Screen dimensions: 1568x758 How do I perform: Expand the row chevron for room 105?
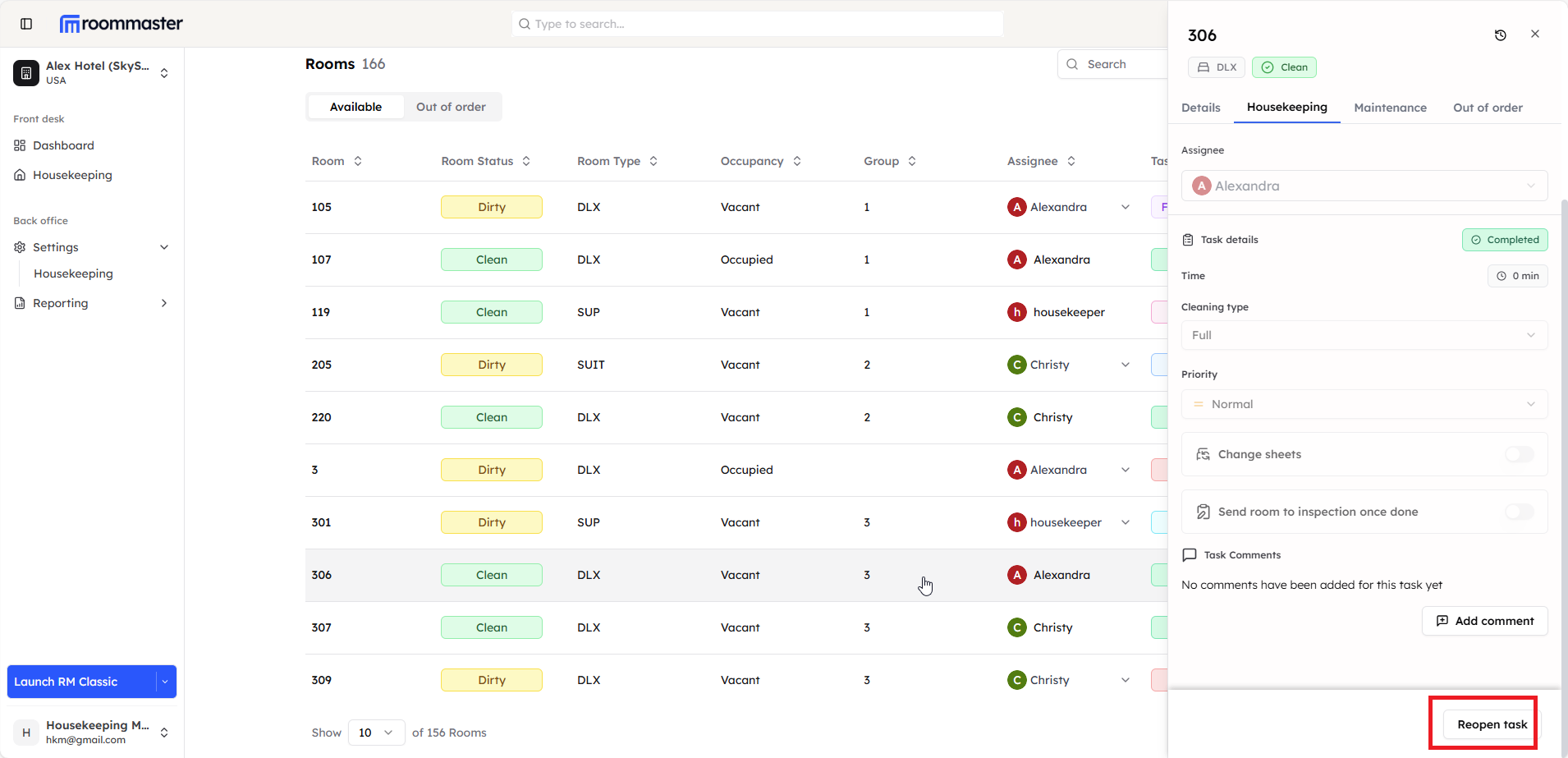point(1125,207)
